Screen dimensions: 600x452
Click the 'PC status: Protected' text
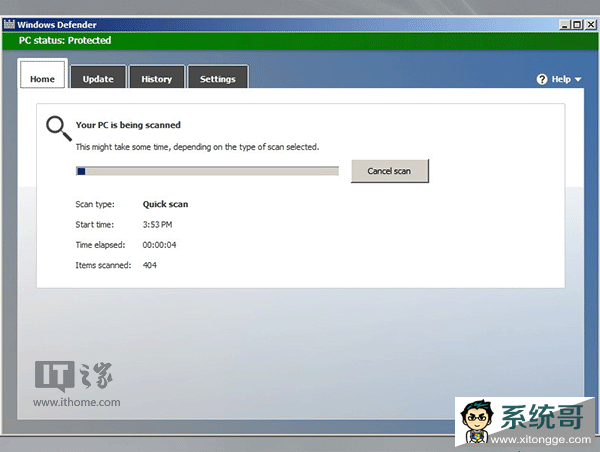pyautogui.click(x=65, y=41)
